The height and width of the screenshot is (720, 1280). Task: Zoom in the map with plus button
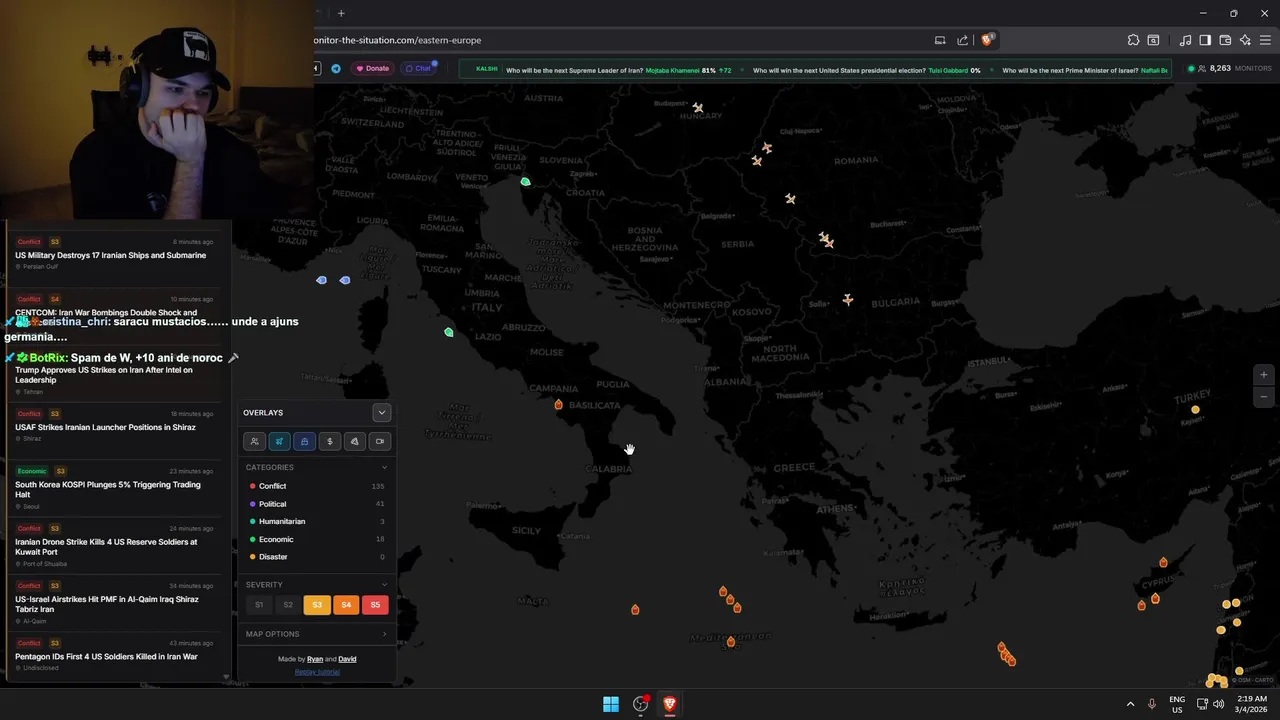pos(1264,375)
